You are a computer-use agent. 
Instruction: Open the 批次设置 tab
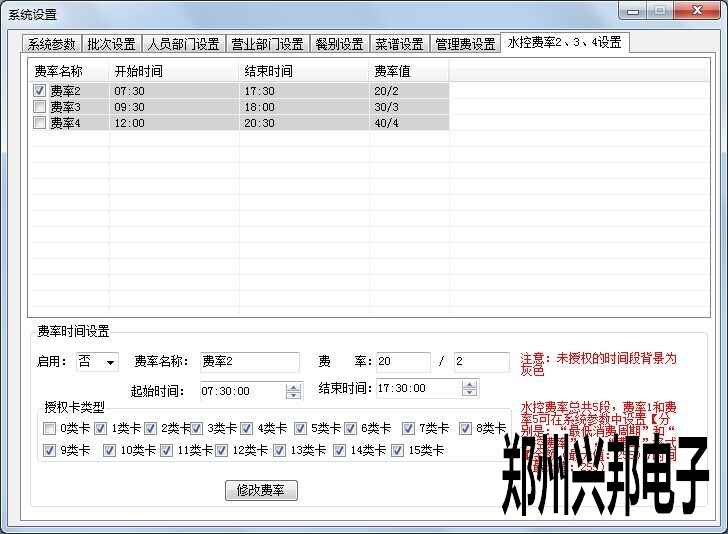click(111, 44)
